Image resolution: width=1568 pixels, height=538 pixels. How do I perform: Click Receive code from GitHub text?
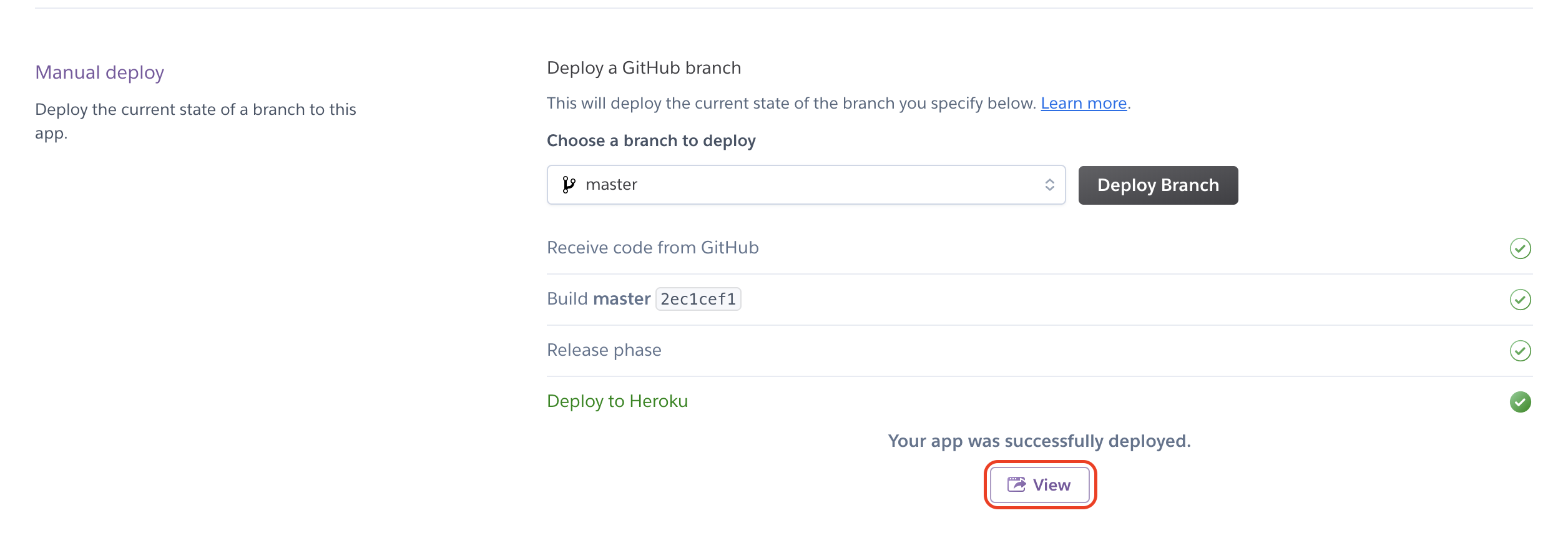[x=653, y=248]
